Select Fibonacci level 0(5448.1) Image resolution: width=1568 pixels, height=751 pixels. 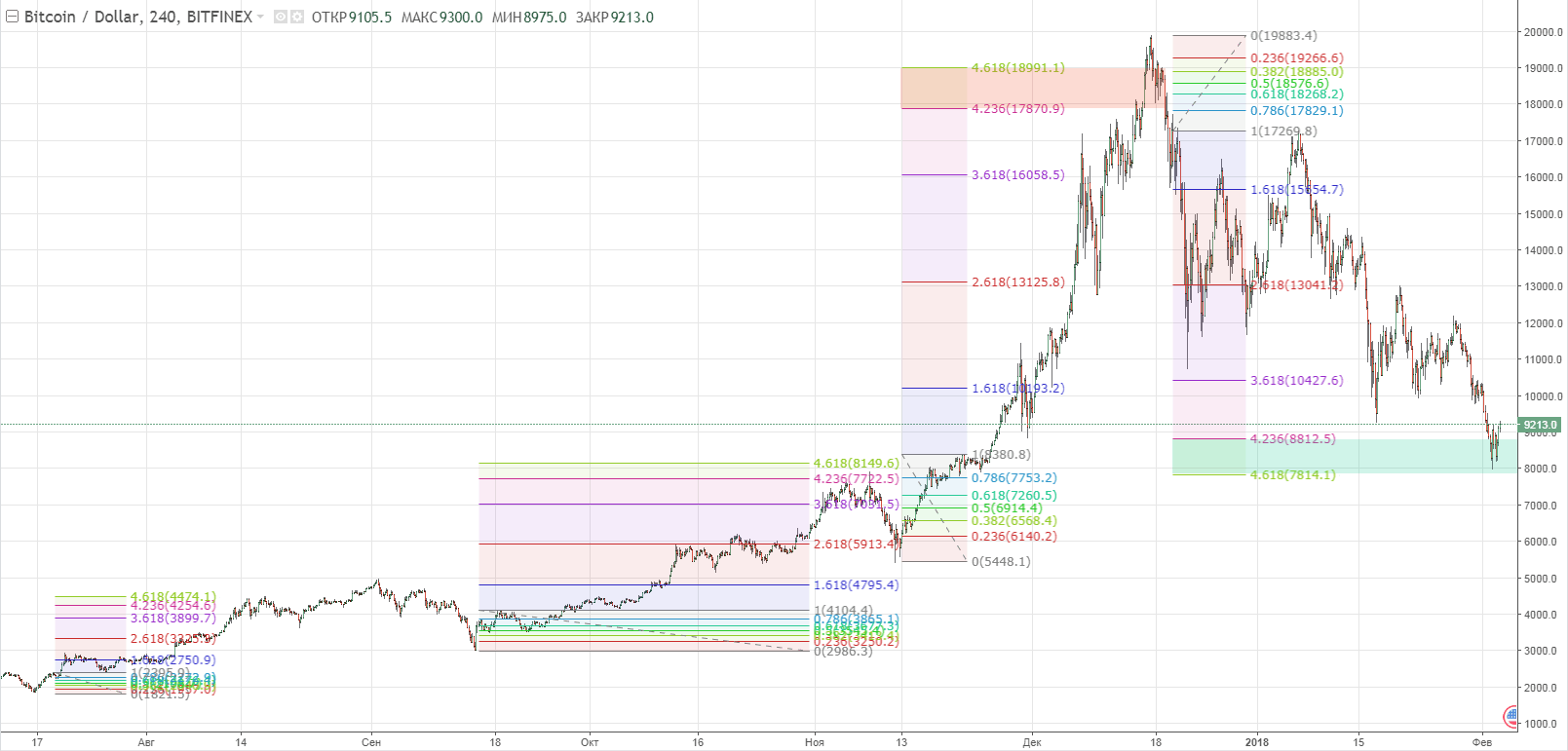point(1001,561)
